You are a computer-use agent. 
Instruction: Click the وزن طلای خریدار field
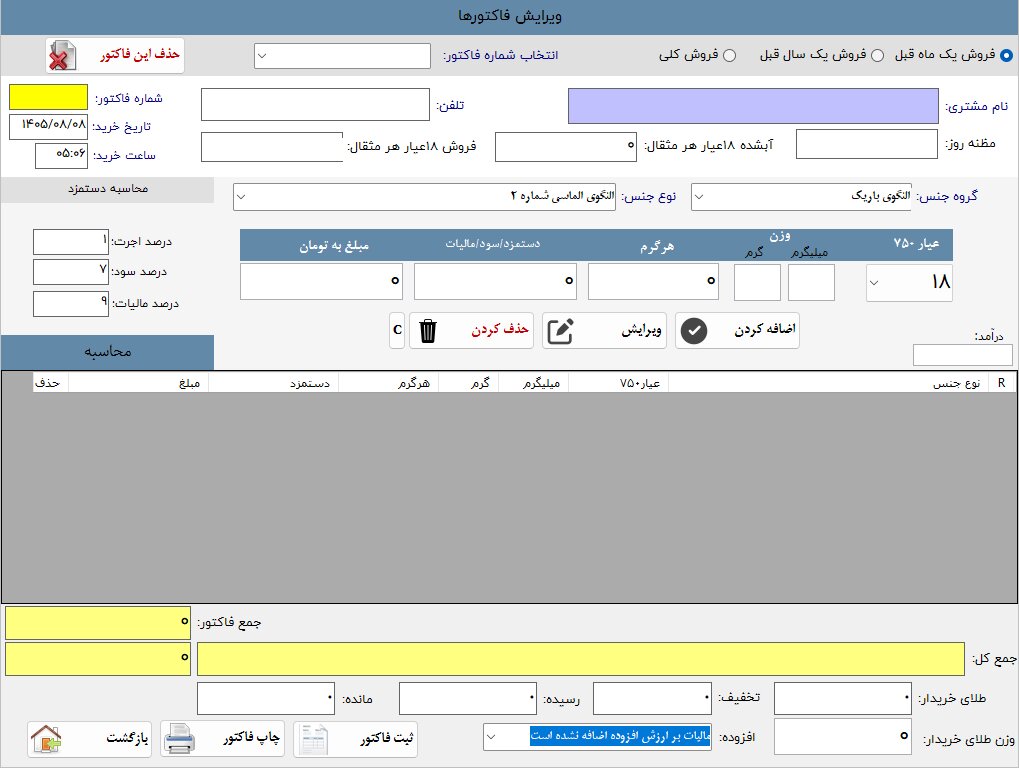coord(843,736)
